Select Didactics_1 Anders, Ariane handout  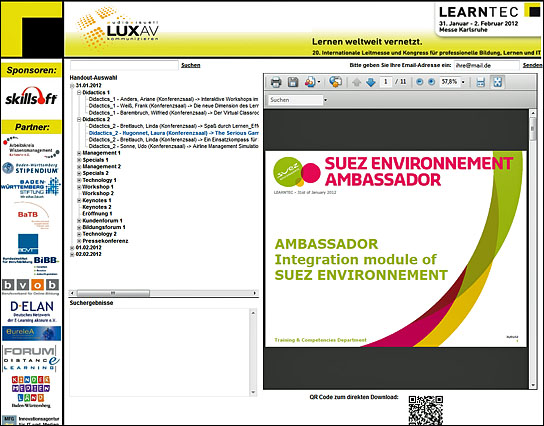coord(173,99)
